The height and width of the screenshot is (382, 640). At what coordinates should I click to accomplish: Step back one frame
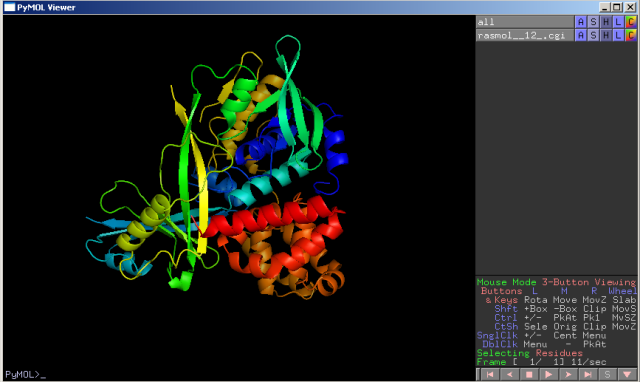(x=510, y=374)
